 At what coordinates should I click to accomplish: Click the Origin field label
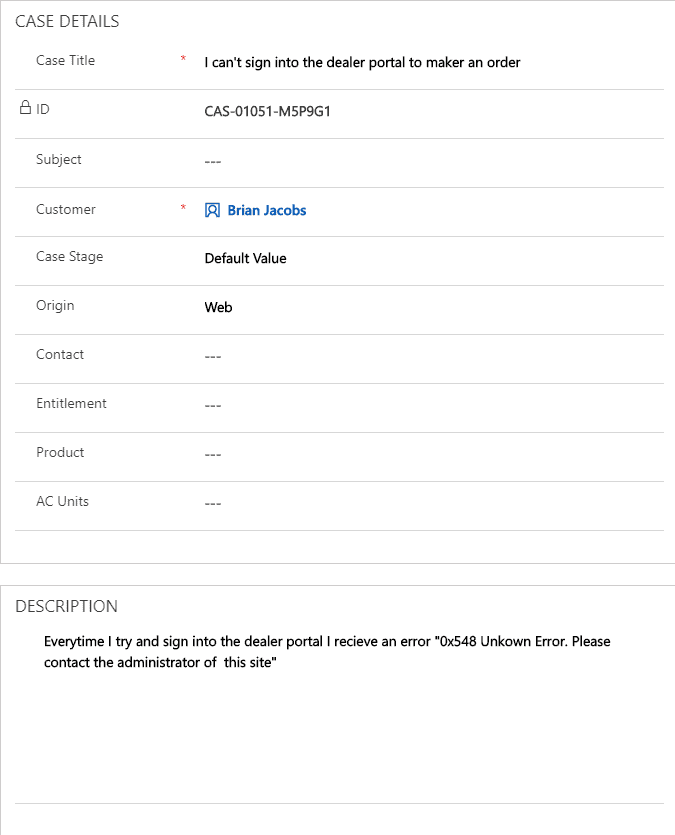[55, 306]
